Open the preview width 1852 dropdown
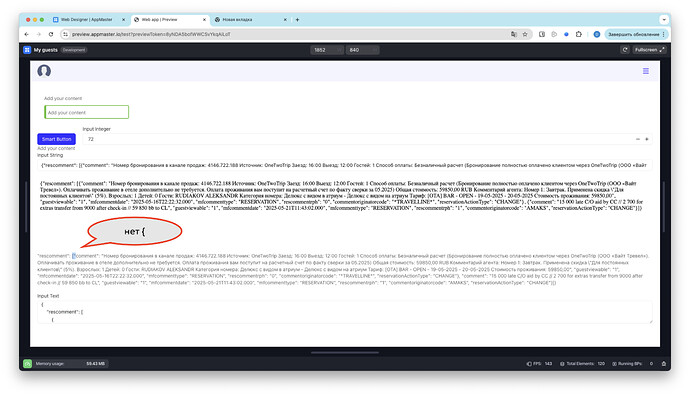The width and height of the screenshot is (690, 396). tap(327, 50)
